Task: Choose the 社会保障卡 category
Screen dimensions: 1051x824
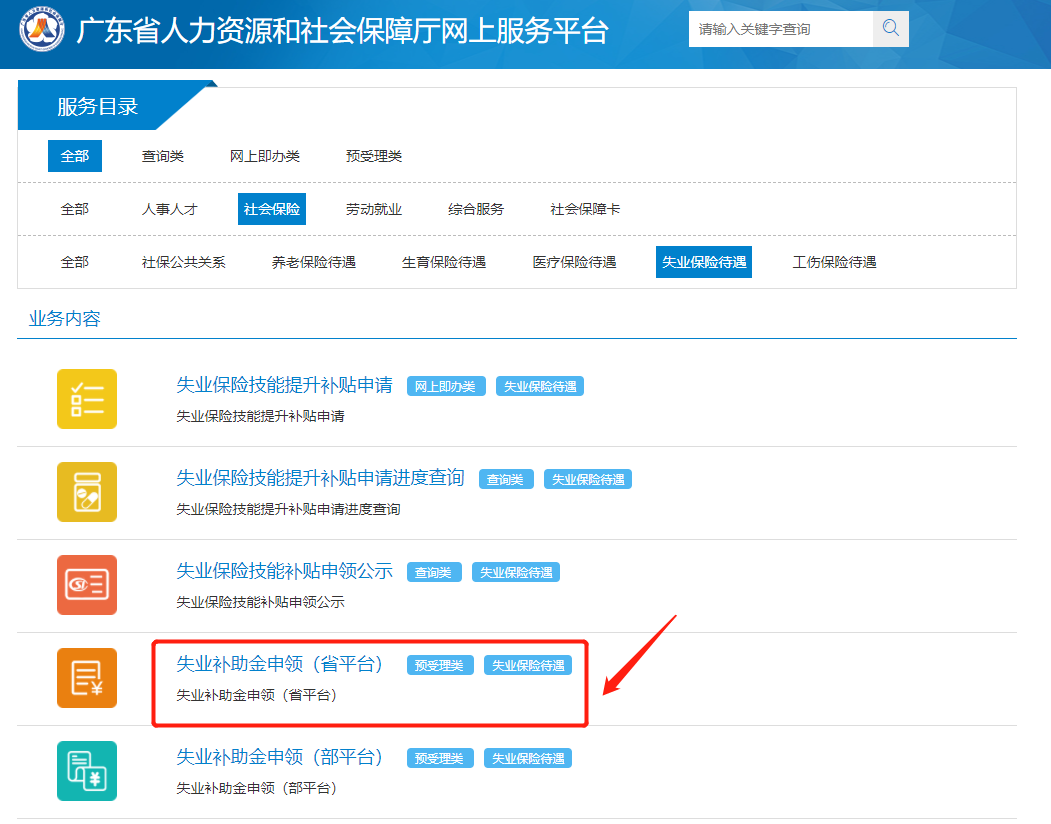Action: [585, 209]
